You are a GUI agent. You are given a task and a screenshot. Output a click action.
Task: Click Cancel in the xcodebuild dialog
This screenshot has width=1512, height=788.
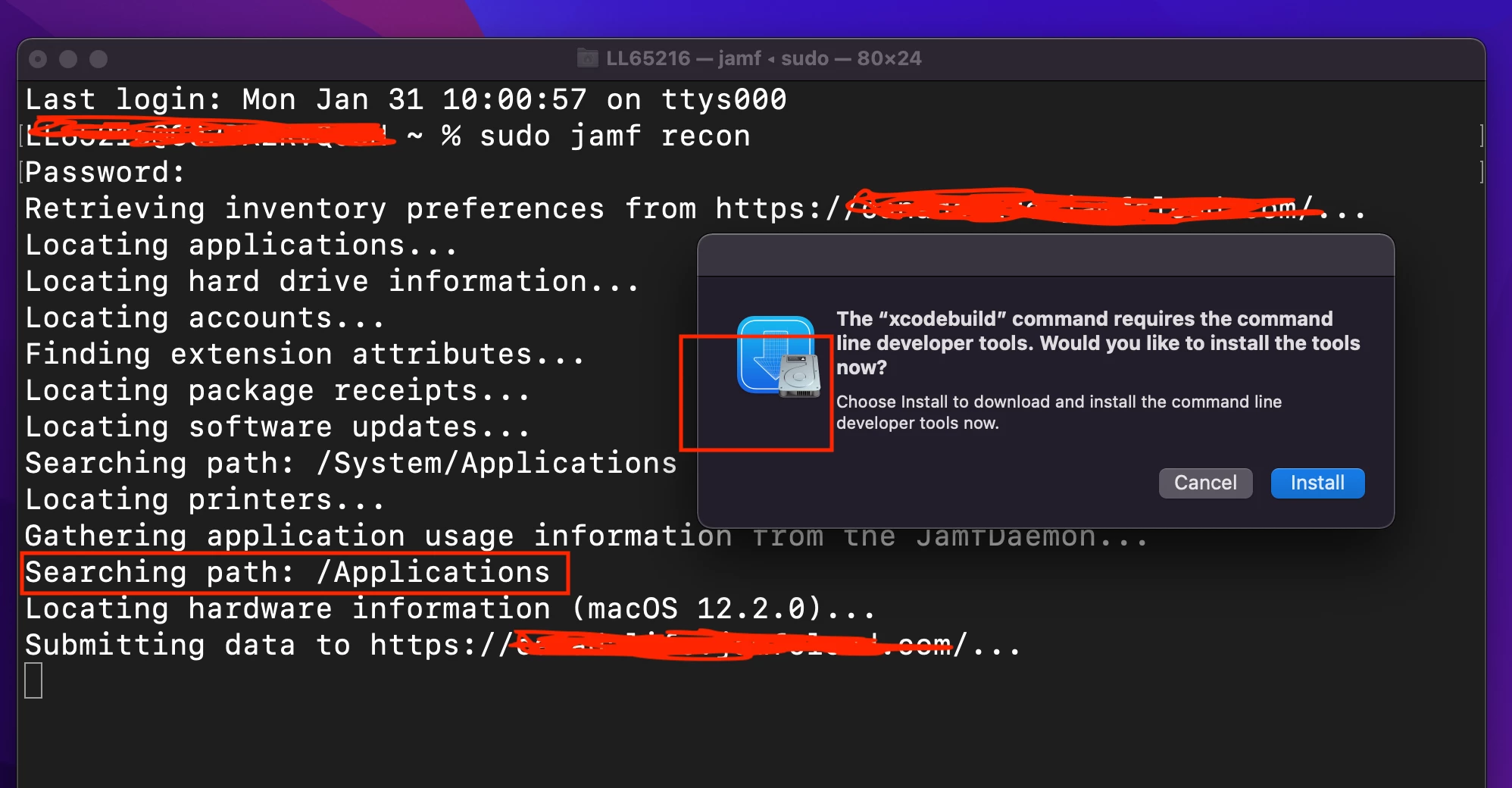tap(1205, 483)
